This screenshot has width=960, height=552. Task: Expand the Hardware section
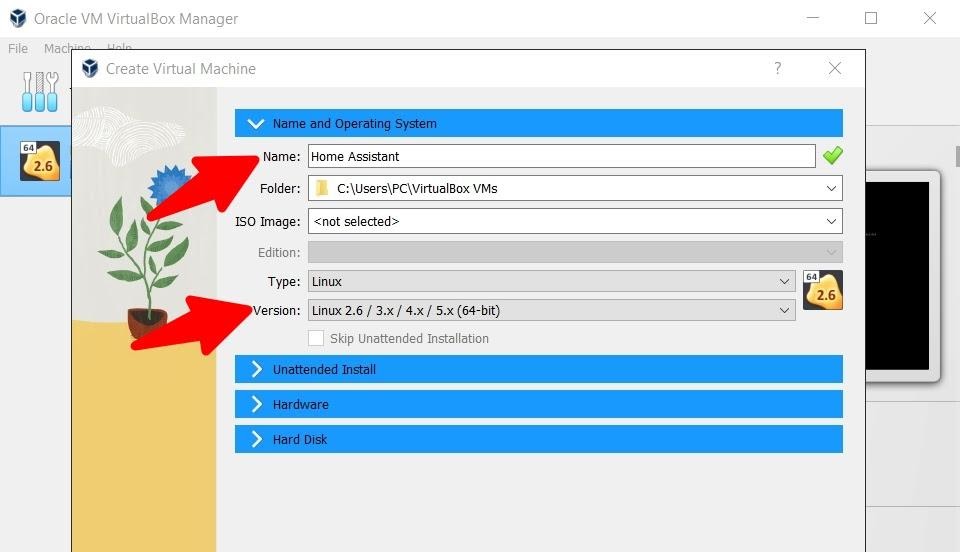pos(539,404)
